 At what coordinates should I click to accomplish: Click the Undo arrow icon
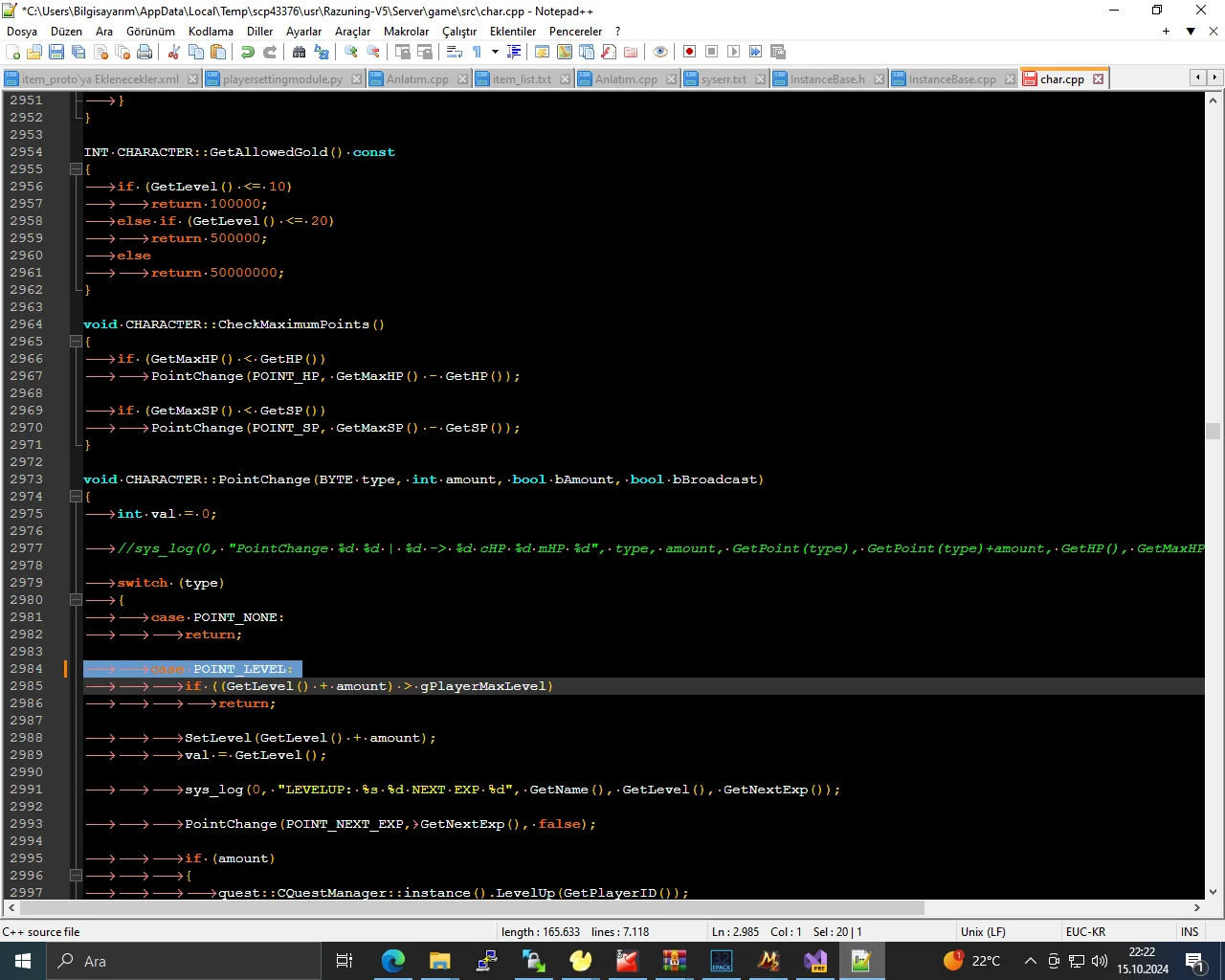pyautogui.click(x=248, y=52)
